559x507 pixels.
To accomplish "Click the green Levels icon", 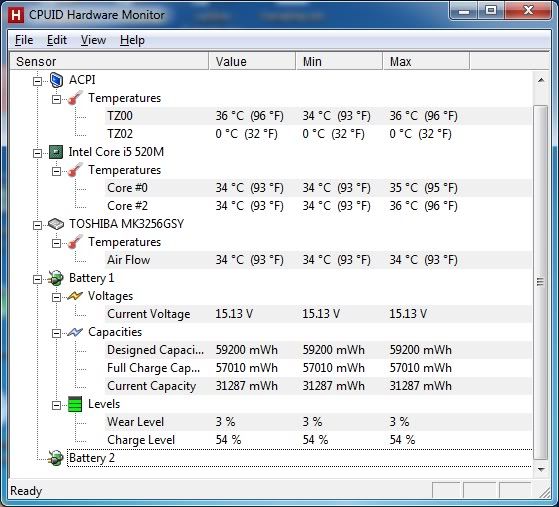I will (x=75, y=404).
